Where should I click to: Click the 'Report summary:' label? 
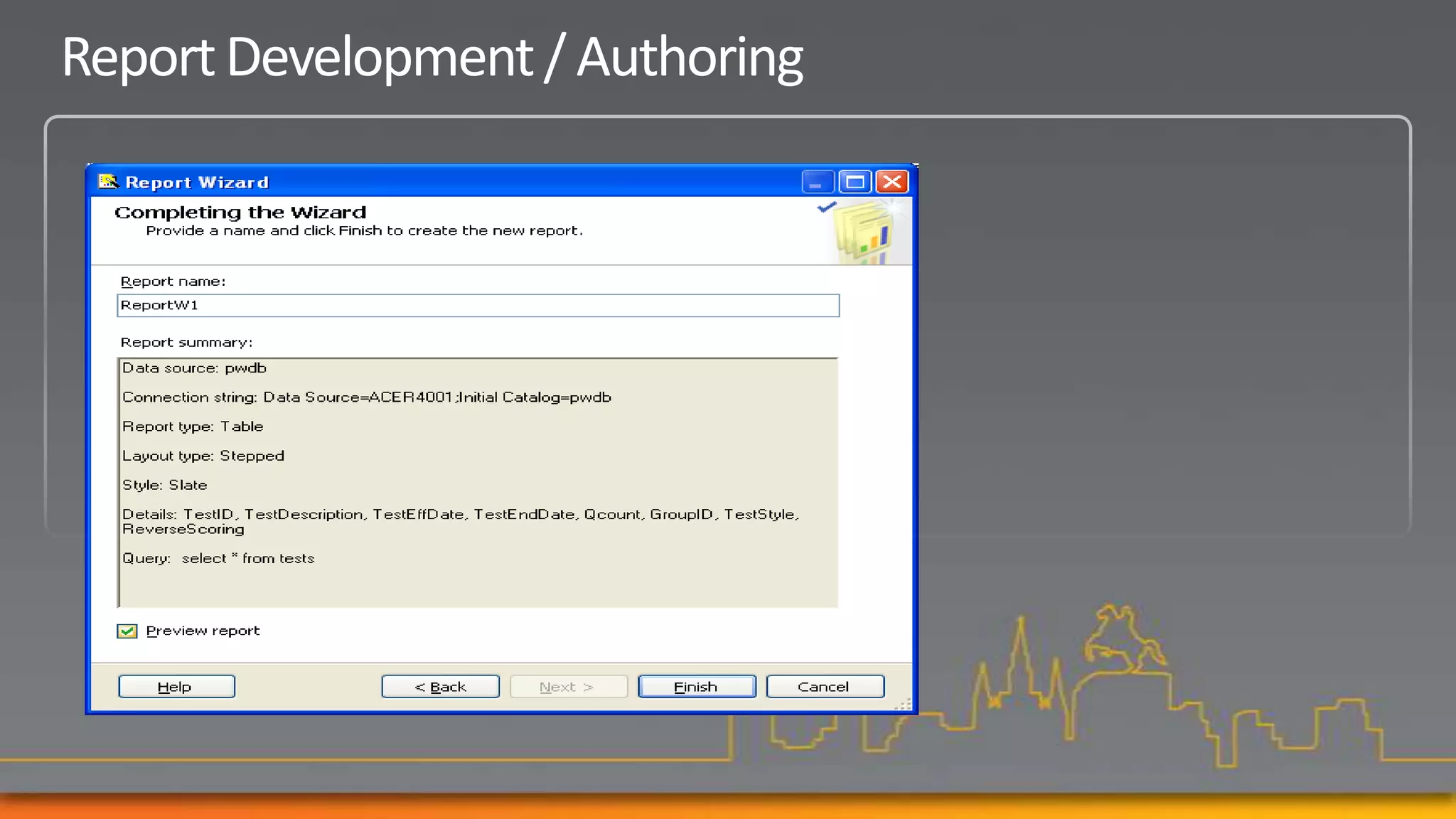coord(186,343)
